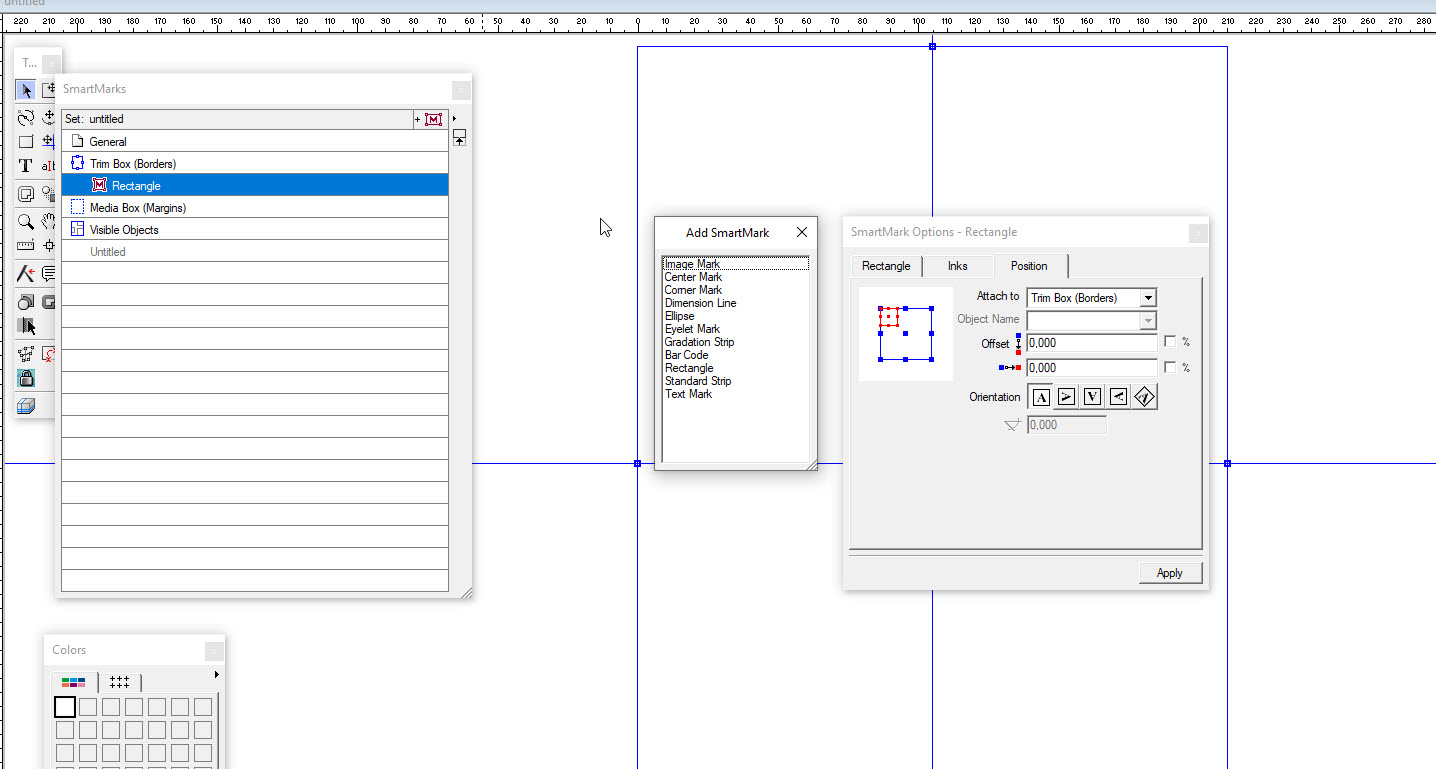Enable percent checkbox for horizontal offset
This screenshot has width=1436, height=769.
1170,367
